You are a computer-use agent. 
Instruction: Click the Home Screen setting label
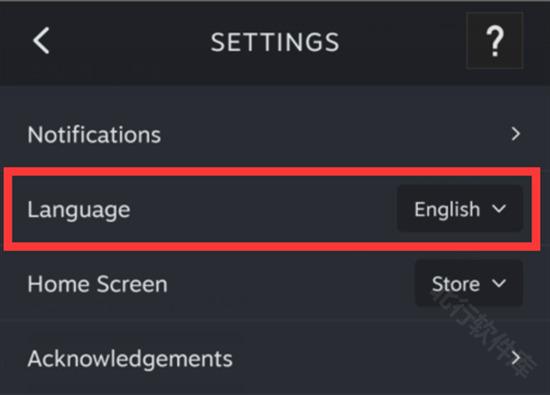coord(98,284)
